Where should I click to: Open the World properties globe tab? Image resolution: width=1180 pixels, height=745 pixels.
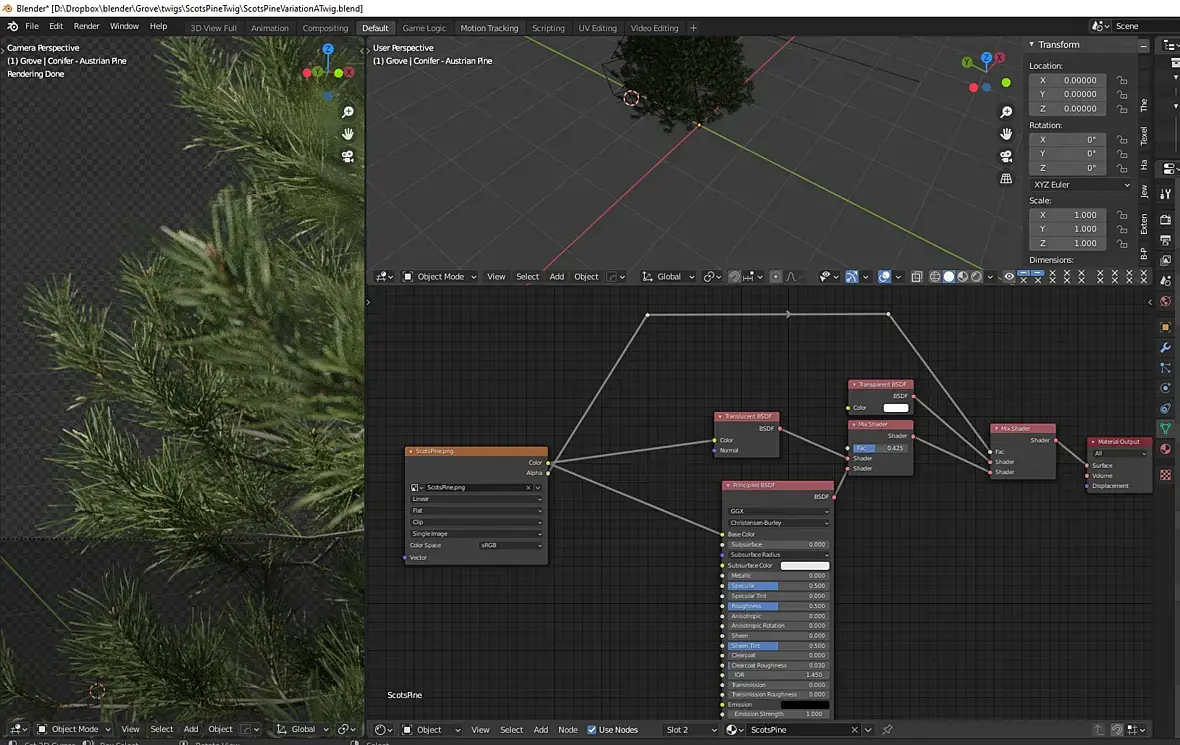(1165, 301)
